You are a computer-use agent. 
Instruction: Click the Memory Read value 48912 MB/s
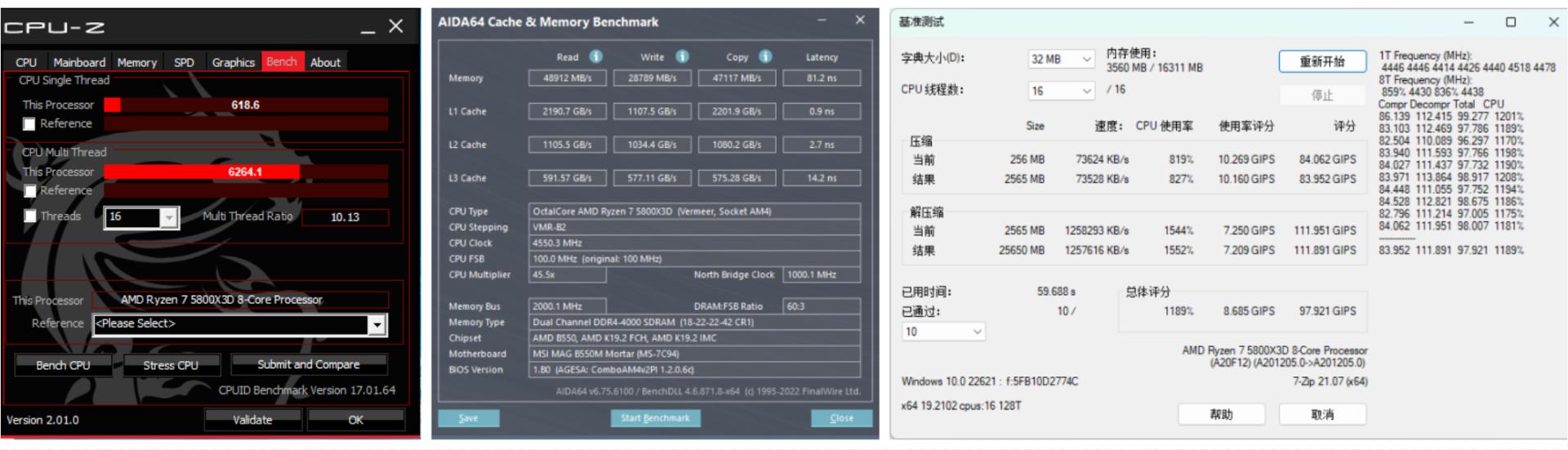[568, 78]
